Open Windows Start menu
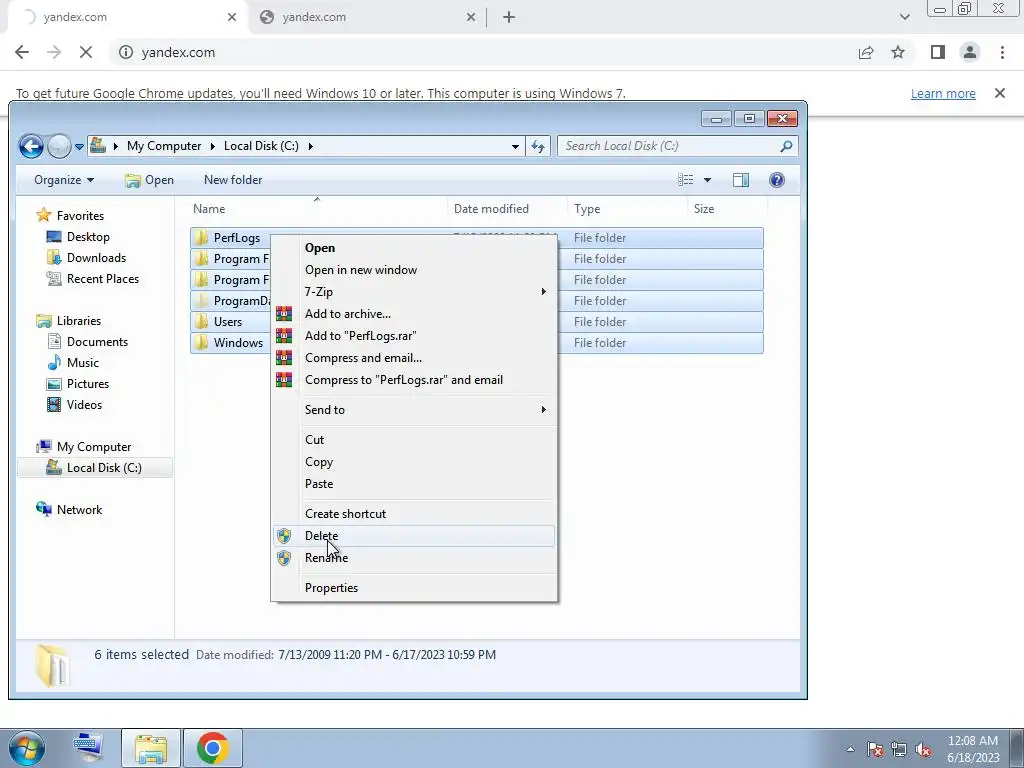The height and width of the screenshot is (768, 1024). tap(26, 748)
